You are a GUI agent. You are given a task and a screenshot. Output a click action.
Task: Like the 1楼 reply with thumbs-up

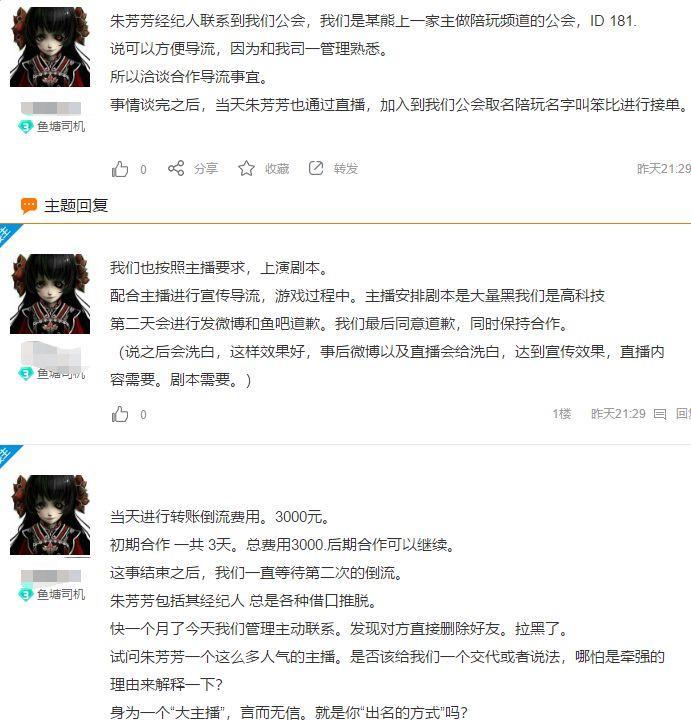click(x=120, y=414)
